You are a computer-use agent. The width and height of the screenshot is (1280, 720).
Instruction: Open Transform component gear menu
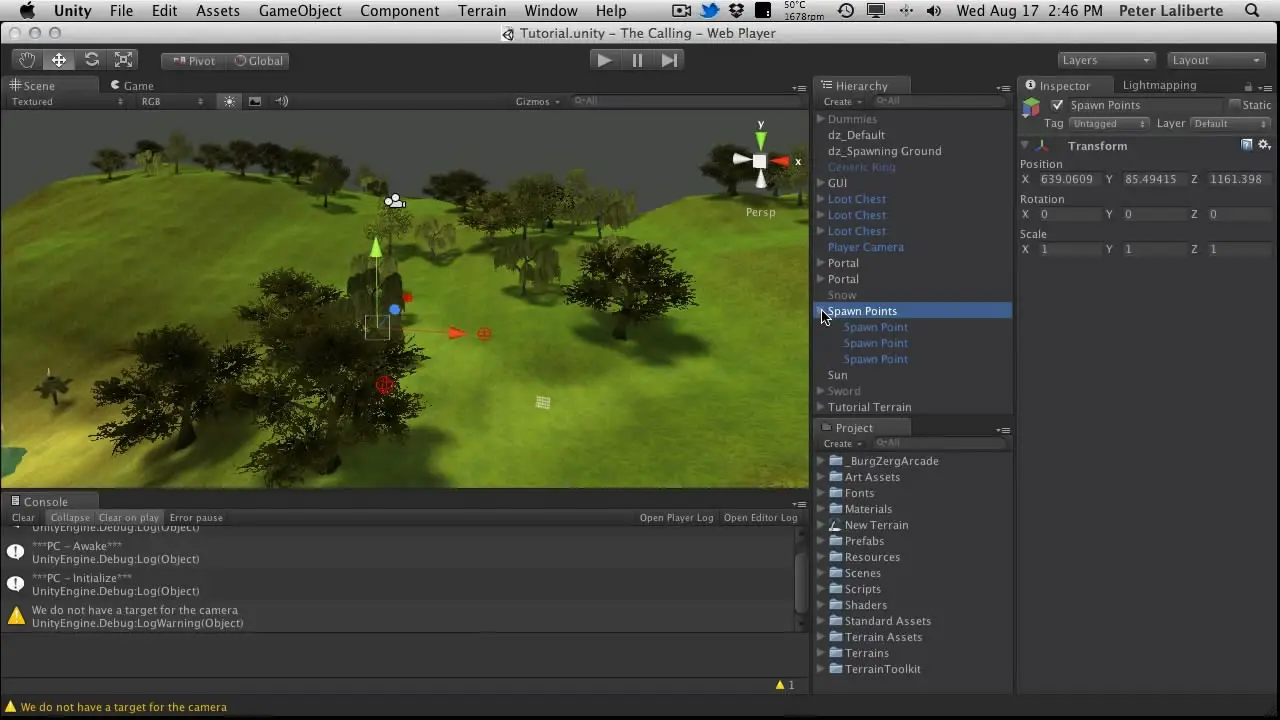(1264, 145)
